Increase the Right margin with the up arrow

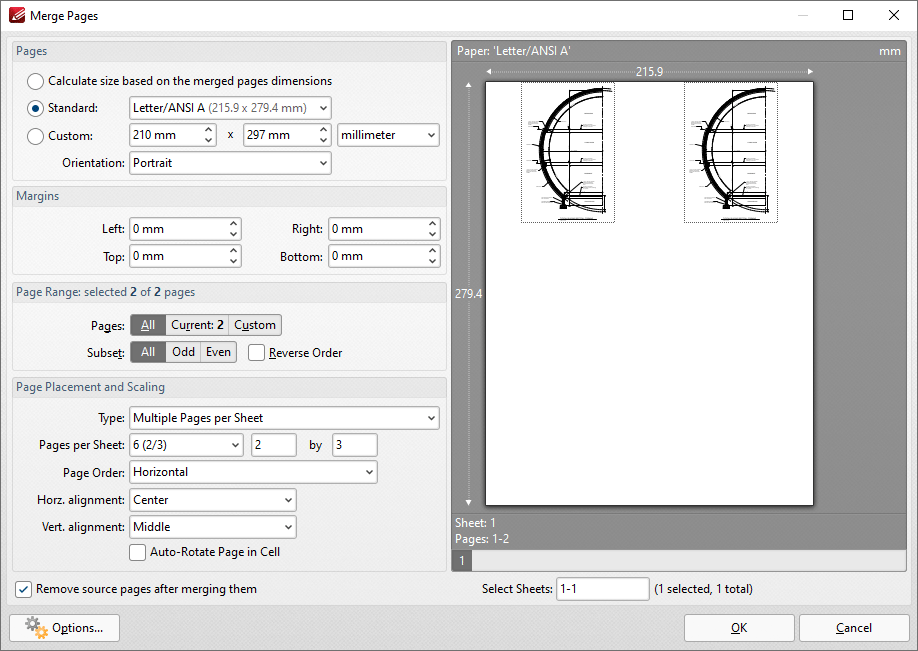coord(433,223)
